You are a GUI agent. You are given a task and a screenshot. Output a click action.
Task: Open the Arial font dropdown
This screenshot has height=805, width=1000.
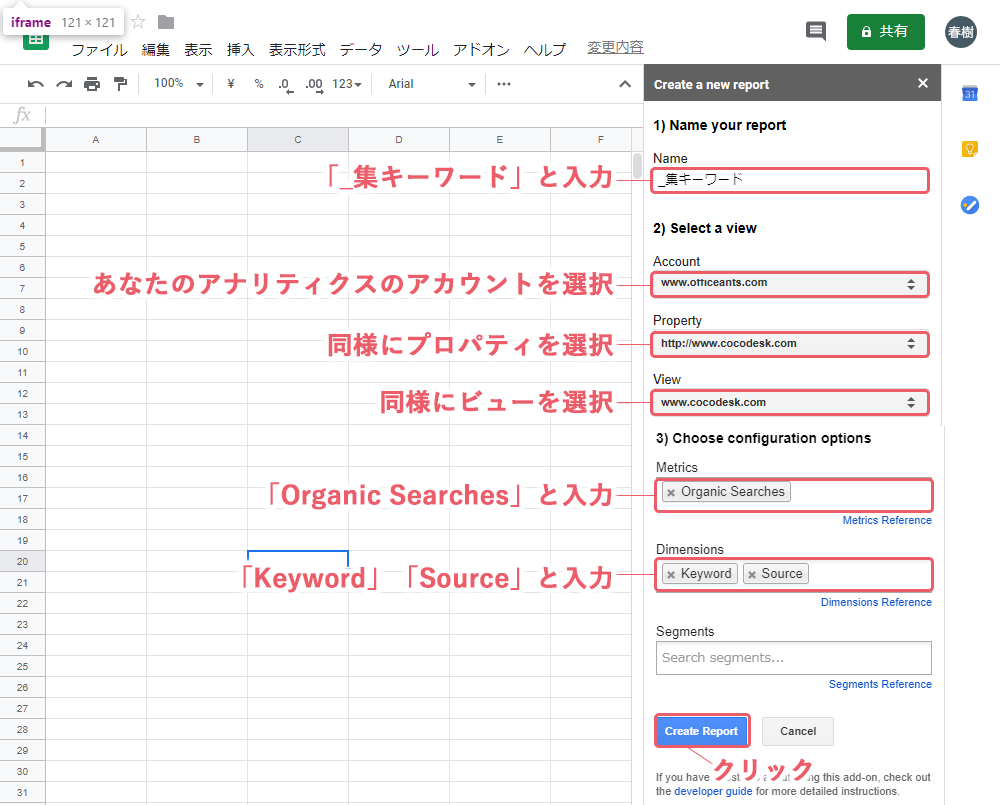(x=432, y=84)
